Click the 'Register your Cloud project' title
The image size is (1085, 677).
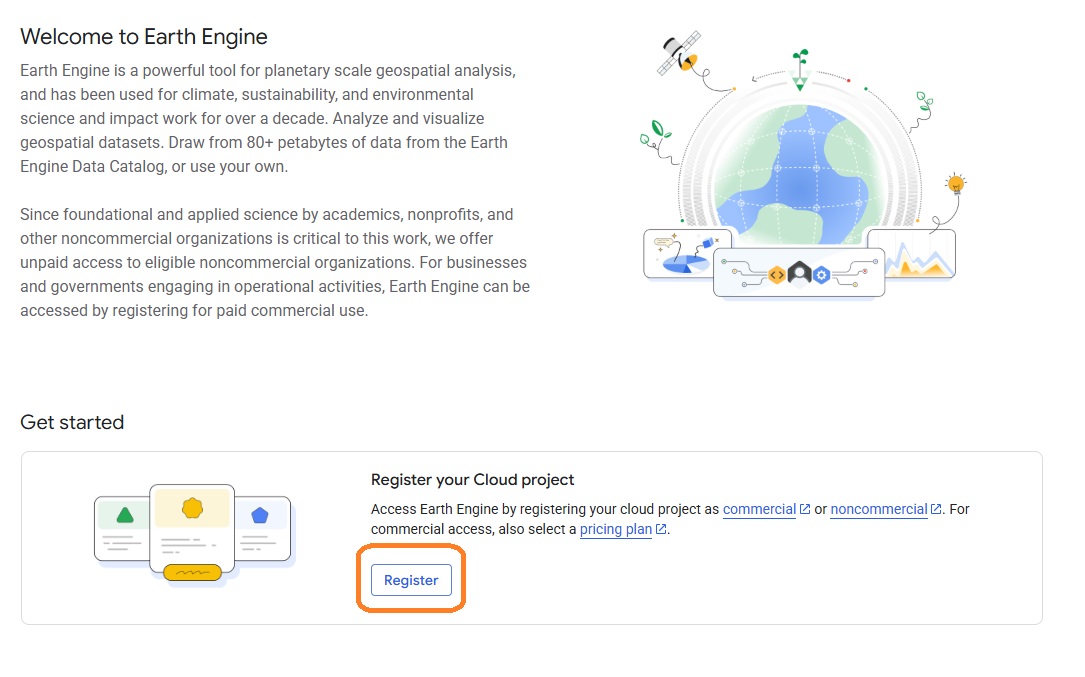(473, 480)
